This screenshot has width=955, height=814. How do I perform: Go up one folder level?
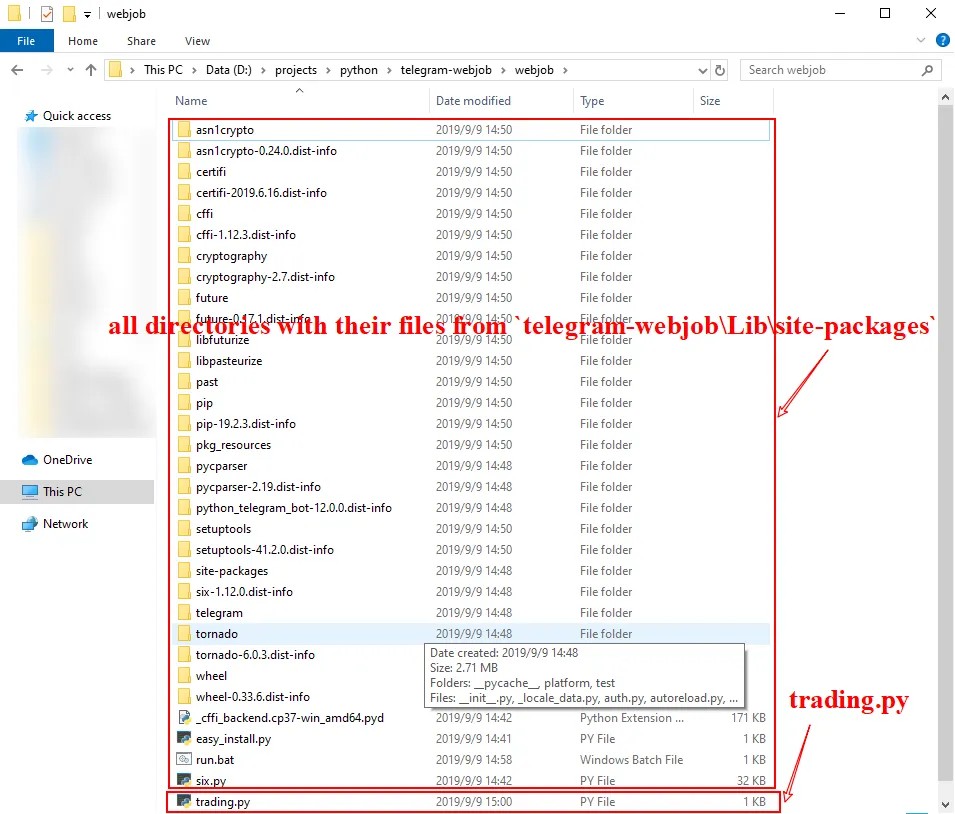click(91, 70)
